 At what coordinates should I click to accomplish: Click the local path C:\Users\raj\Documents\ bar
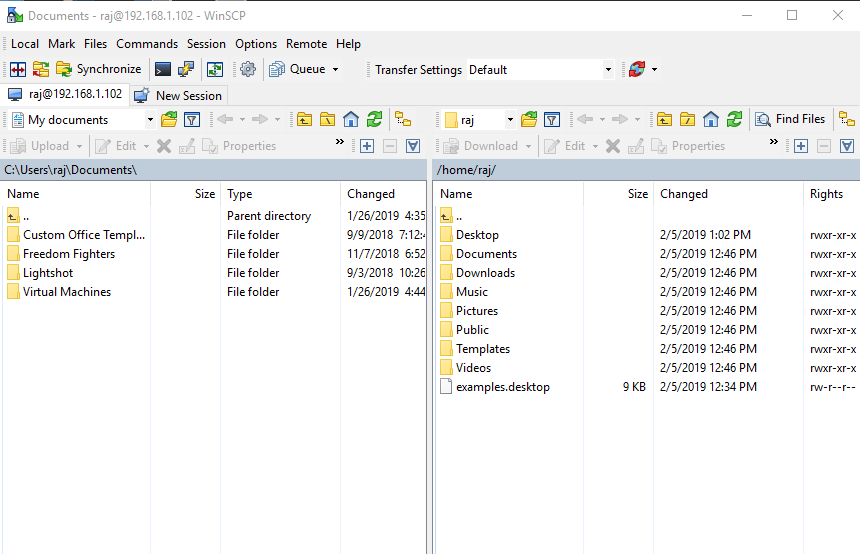coord(214,170)
